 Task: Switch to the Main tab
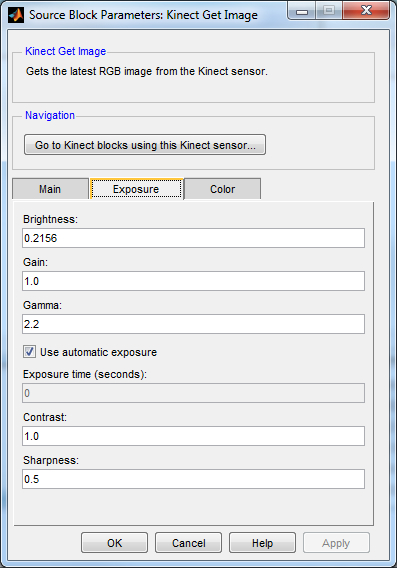click(x=50, y=189)
